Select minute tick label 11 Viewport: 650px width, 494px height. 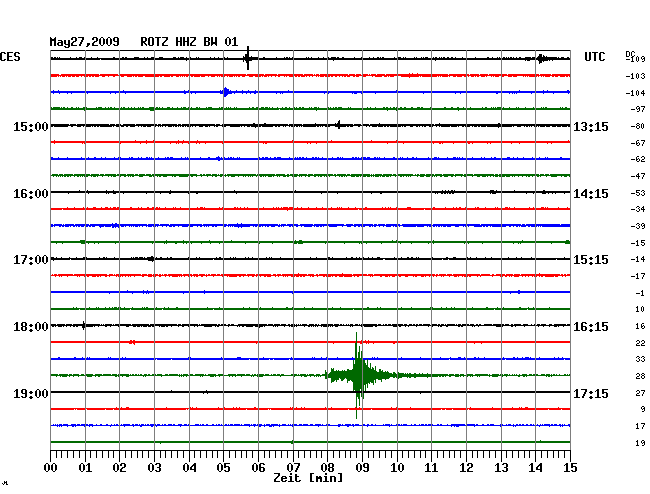(x=431, y=468)
